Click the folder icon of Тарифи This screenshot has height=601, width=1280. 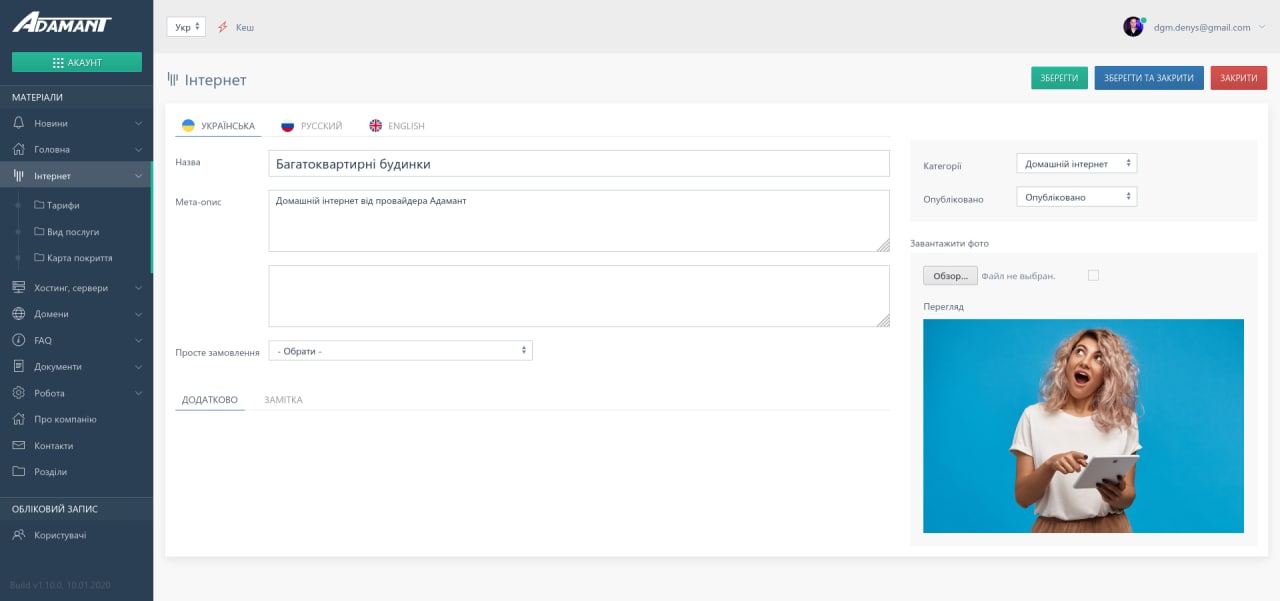39,205
